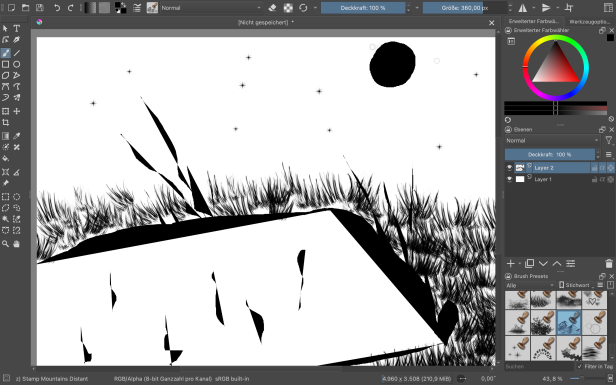Select the Line tool

tap(16, 53)
